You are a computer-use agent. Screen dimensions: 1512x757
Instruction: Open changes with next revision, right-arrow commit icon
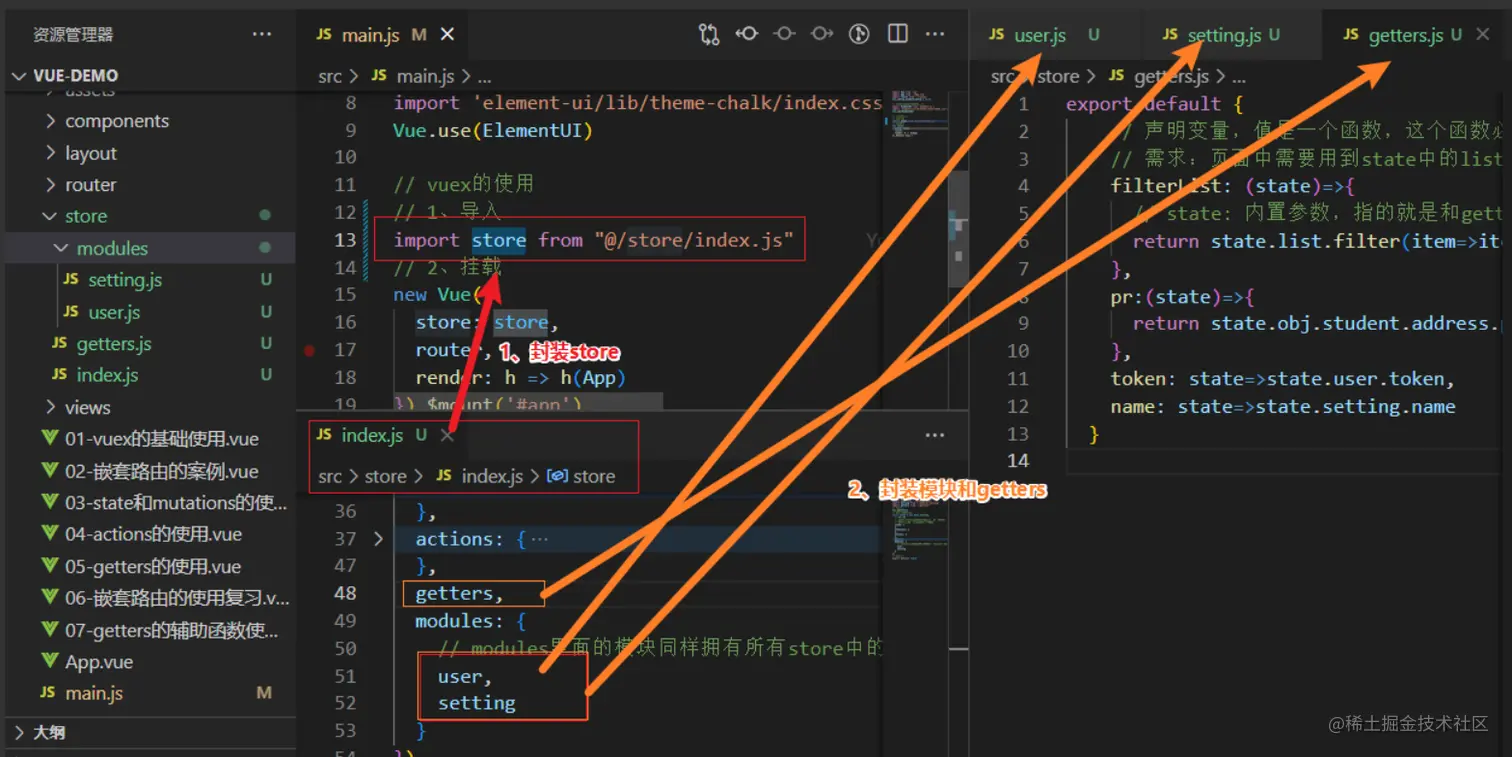click(822, 34)
